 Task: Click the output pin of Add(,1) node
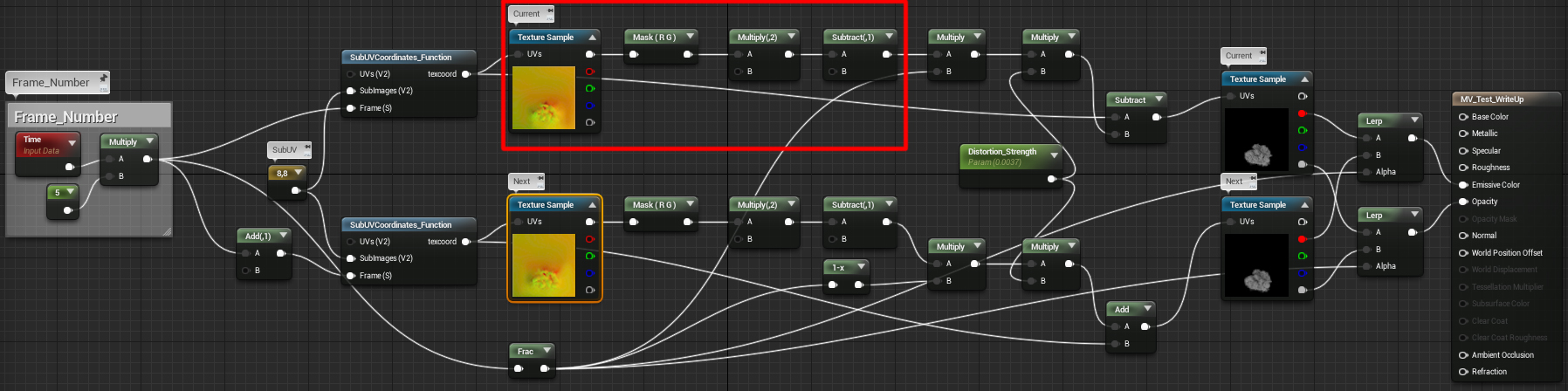[x=281, y=253]
